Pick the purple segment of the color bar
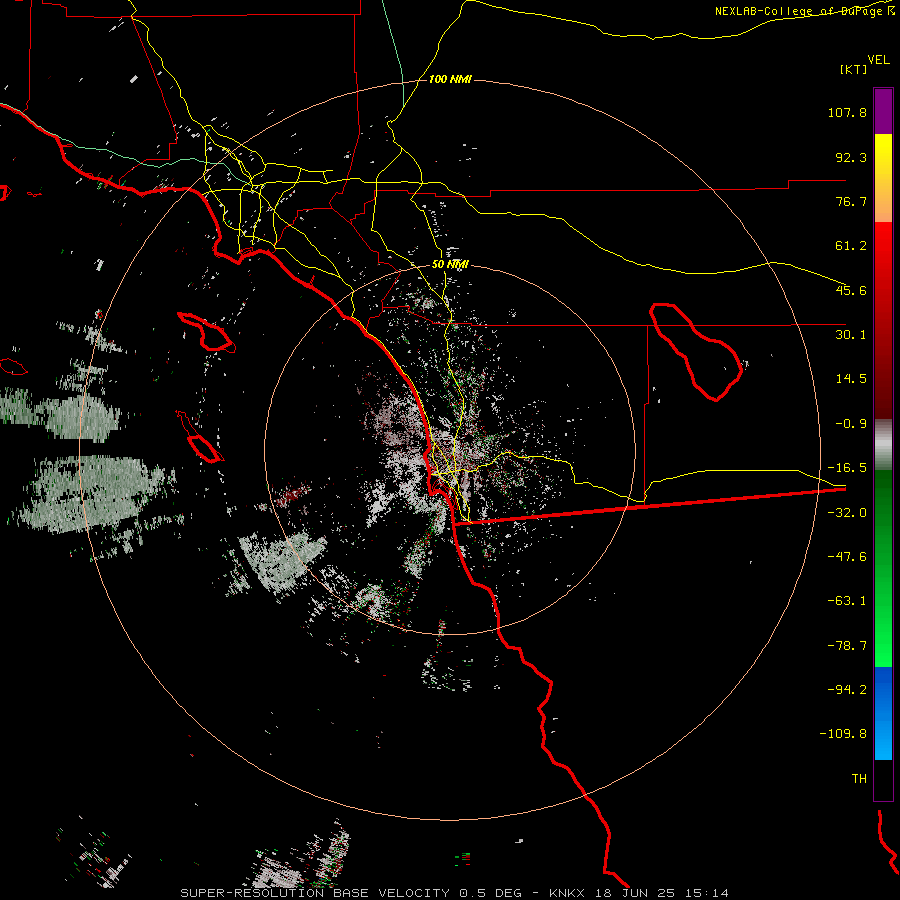This screenshot has height=900, width=900. coord(883,111)
